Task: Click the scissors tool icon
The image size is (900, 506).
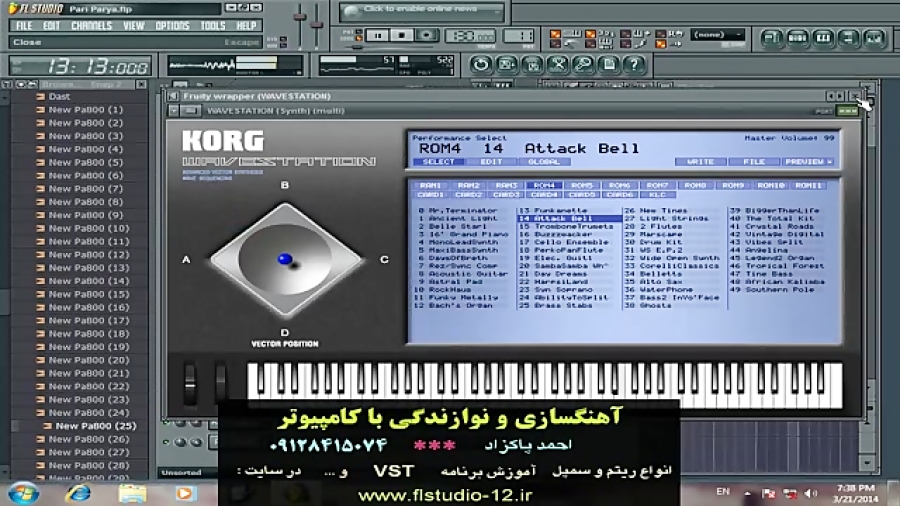Action: click(x=557, y=64)
